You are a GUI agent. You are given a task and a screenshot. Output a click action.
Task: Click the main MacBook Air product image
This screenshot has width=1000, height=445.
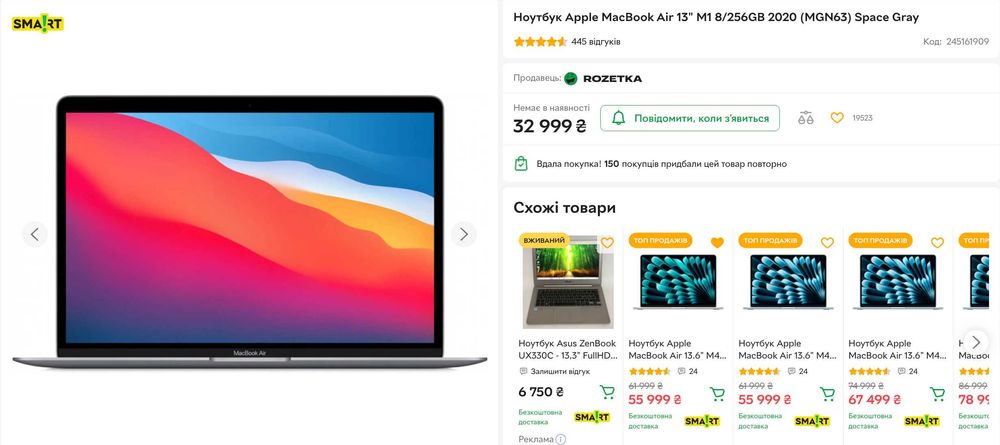click(249, 228)
